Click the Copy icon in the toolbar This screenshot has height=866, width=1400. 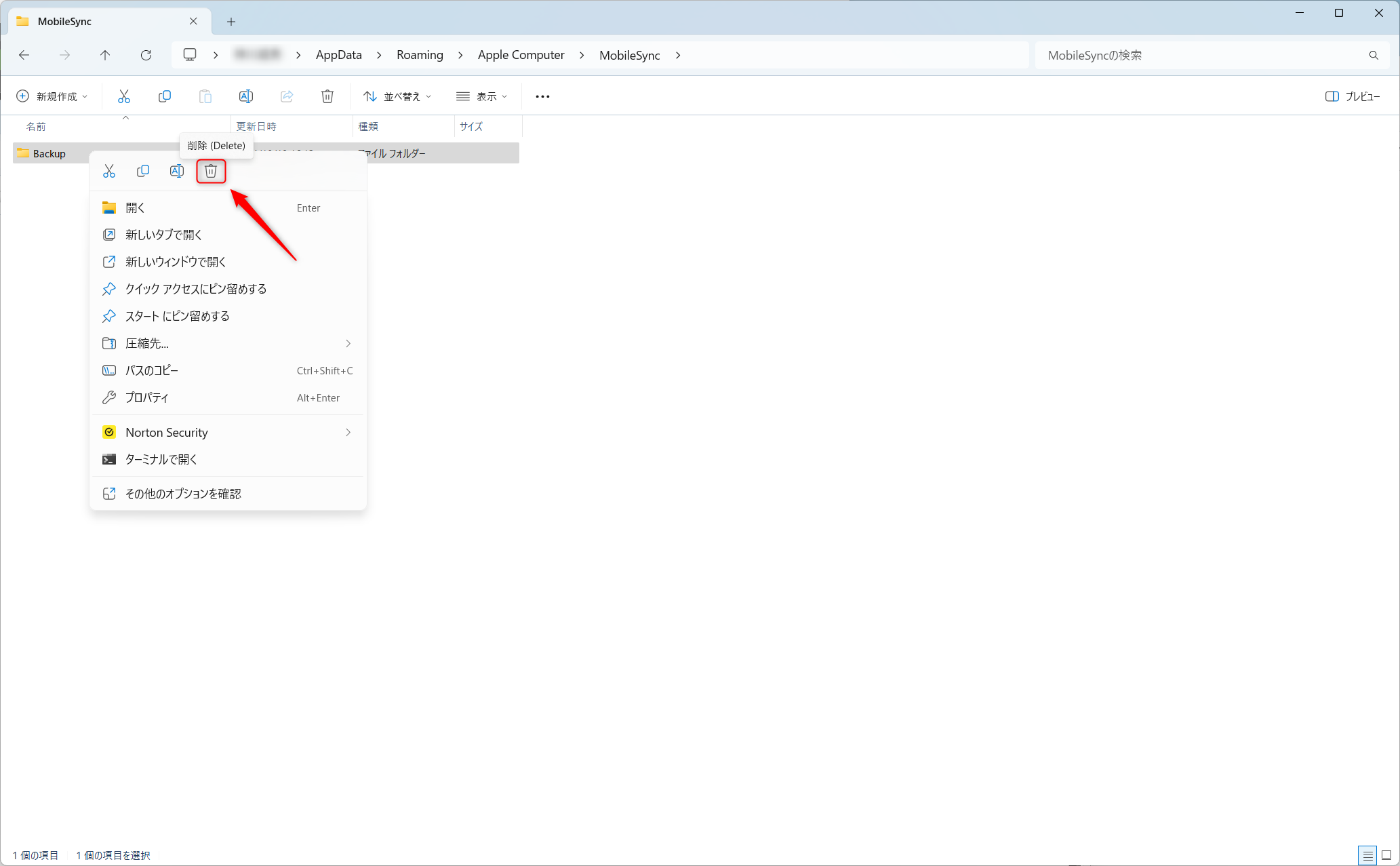pos(165,96)
